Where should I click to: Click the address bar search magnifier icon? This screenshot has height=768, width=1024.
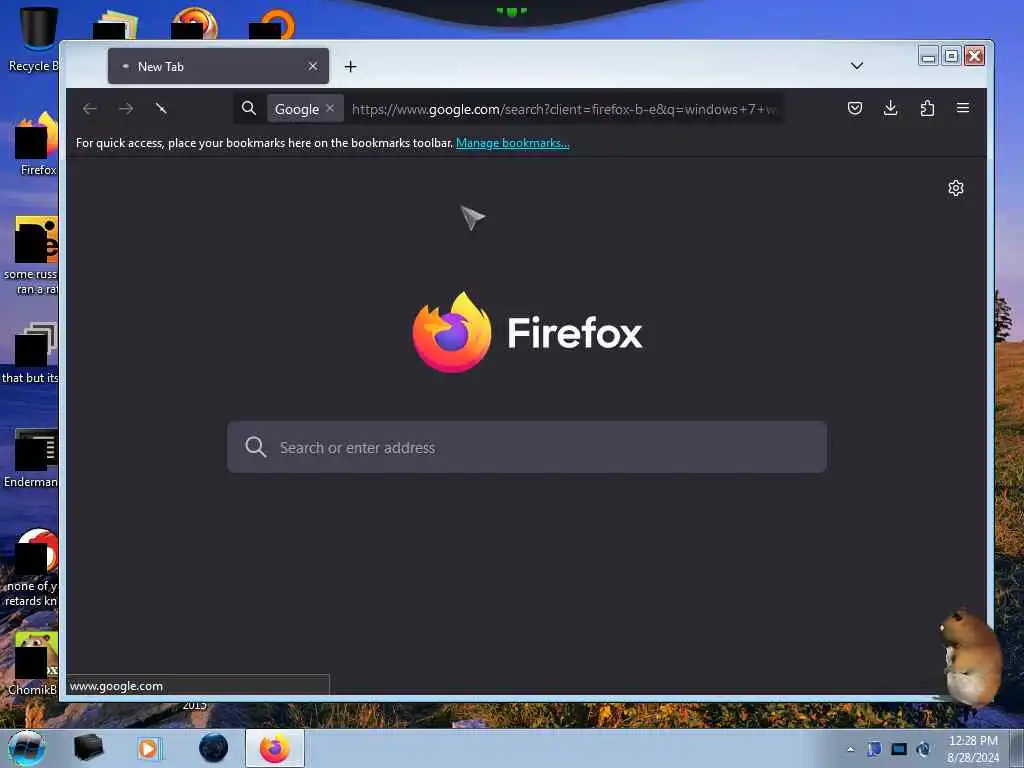tap(249, 108)
